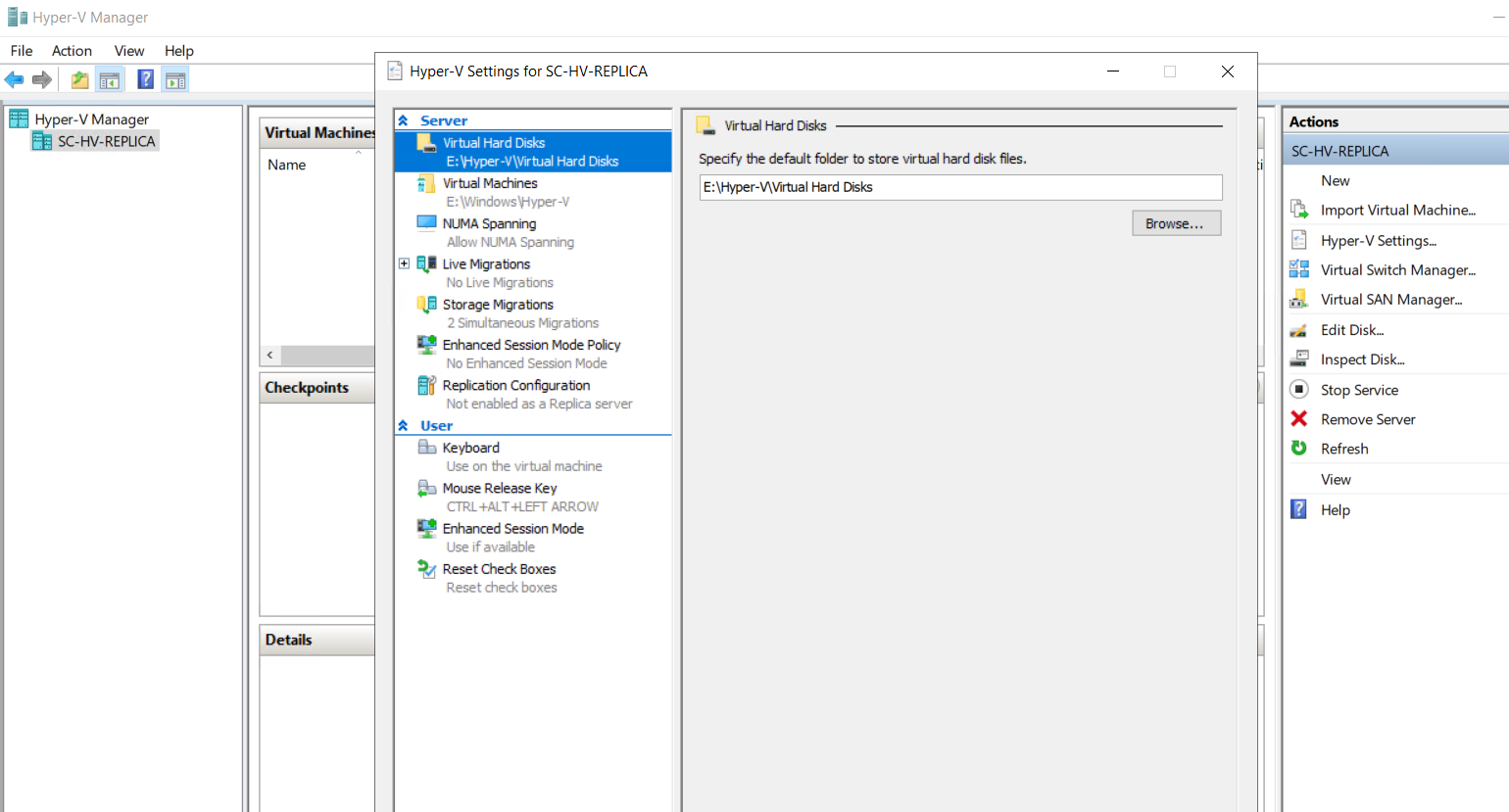Open the View menu in the menu bar

(128, 51)
